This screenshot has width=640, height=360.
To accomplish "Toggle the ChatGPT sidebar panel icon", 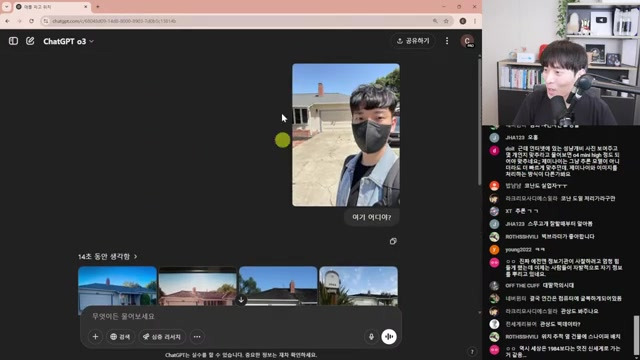I will (x=13, y=41).
